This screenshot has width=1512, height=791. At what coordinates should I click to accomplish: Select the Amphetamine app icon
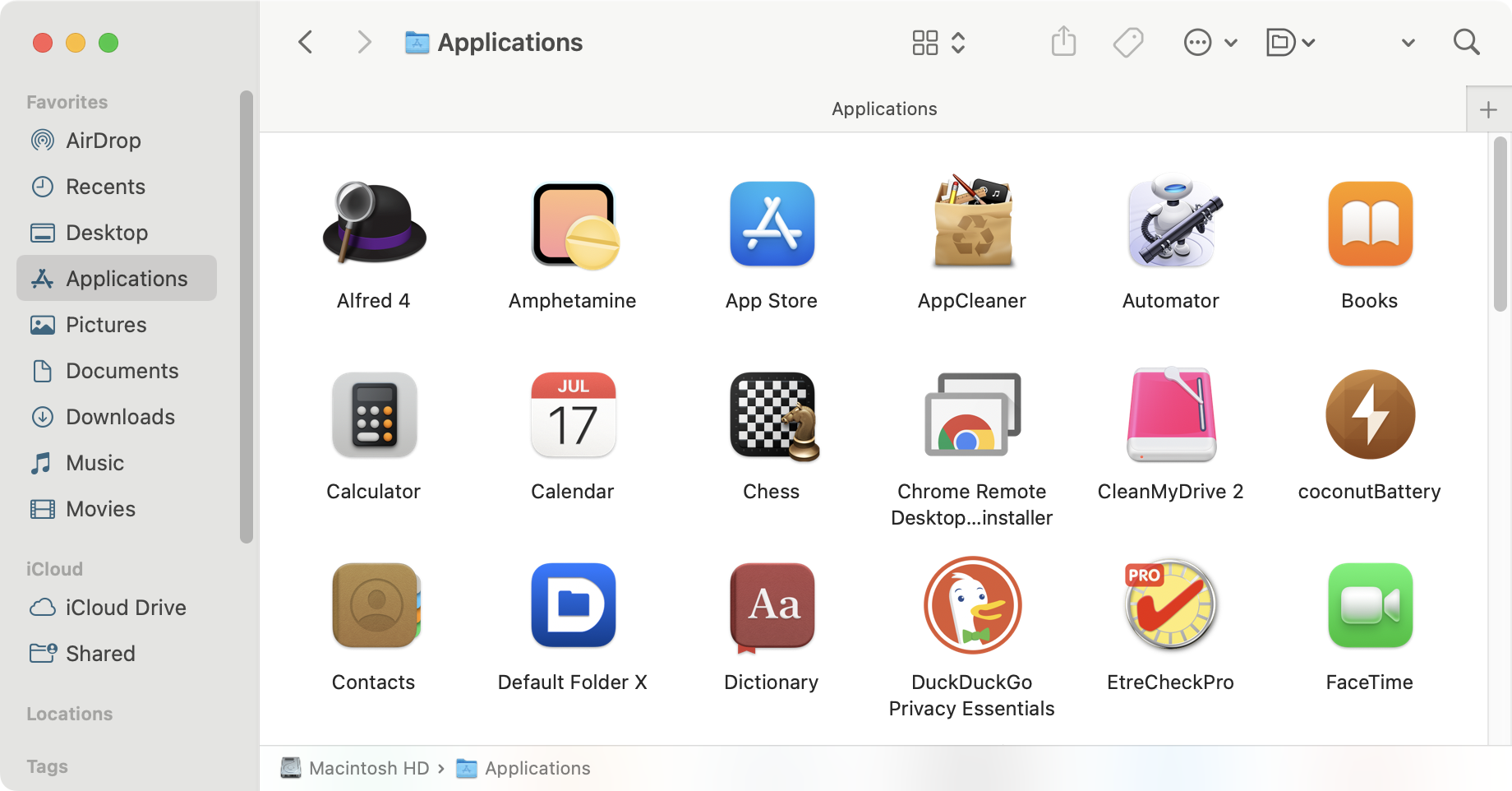click(574, 224)
